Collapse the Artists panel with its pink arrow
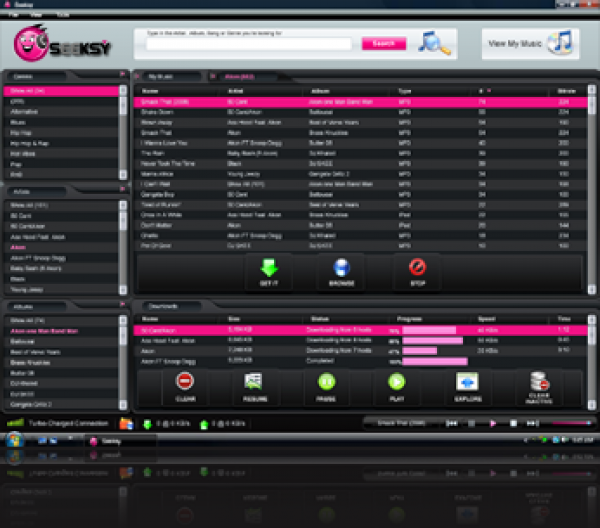600x528 pixels. [x=122, y=189]
